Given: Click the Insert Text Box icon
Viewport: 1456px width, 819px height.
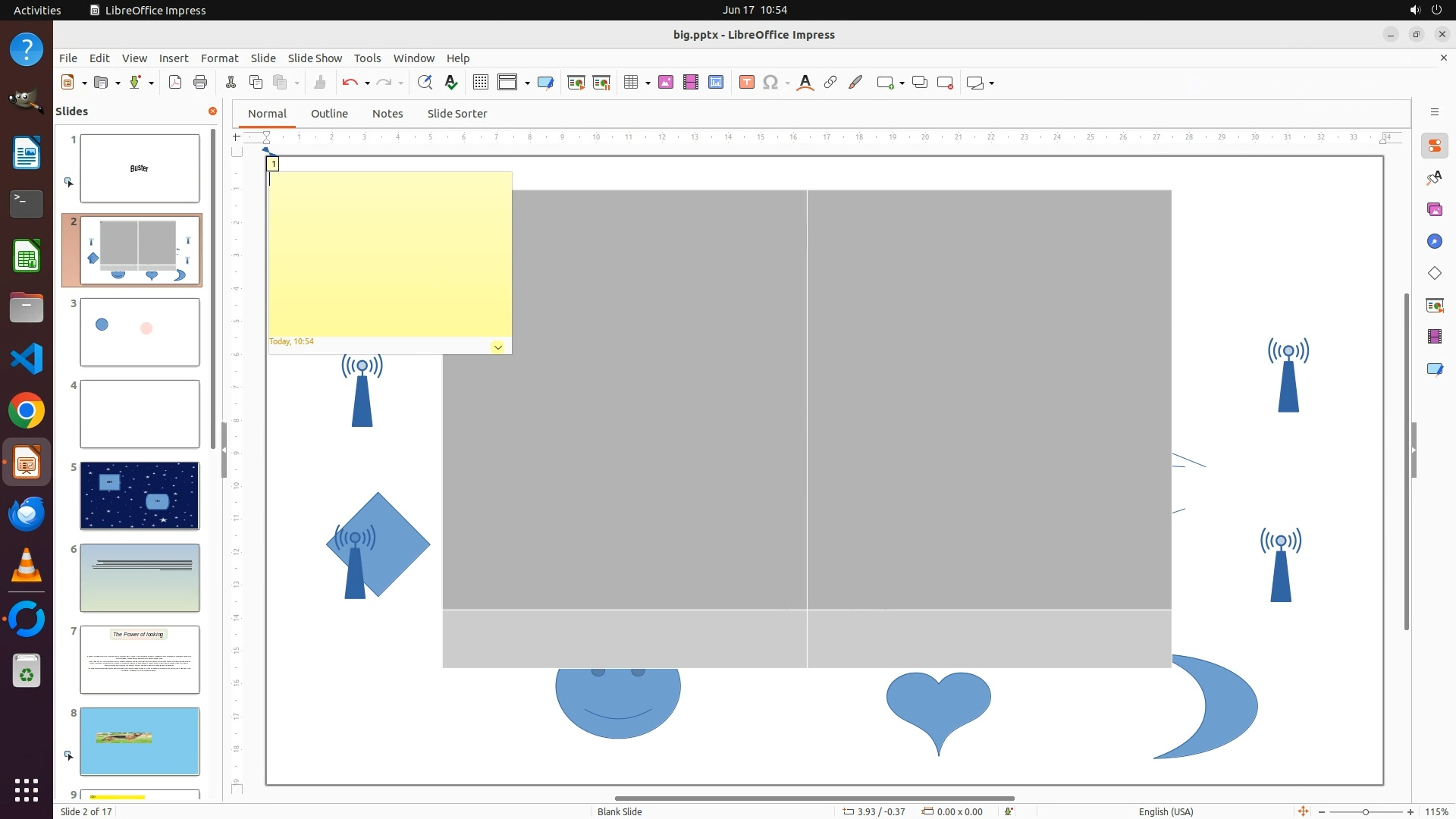Looking at the screenshot, I should click(x=746, y=83).
